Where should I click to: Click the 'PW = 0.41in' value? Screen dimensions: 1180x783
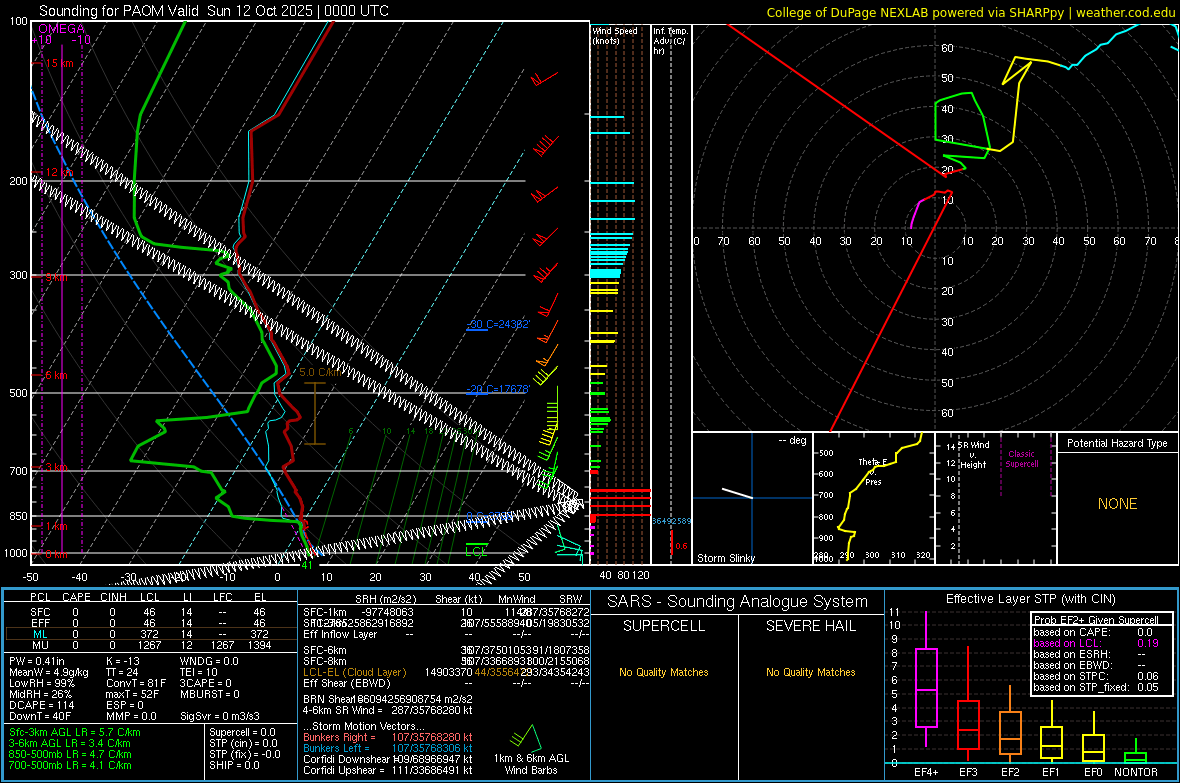(37, 661)
